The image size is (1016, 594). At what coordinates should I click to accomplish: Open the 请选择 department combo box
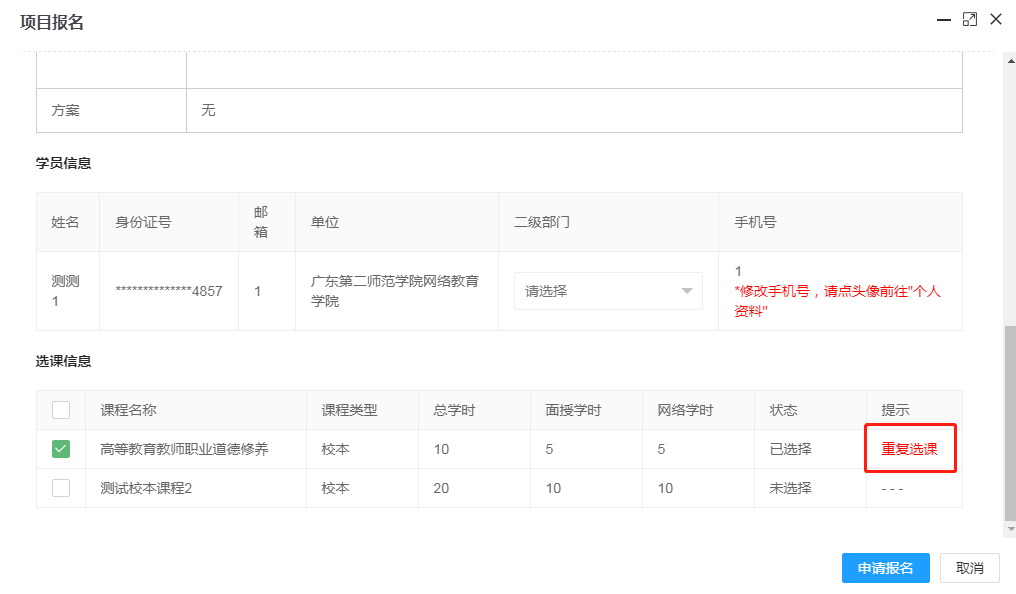click(x=607, y=291)
